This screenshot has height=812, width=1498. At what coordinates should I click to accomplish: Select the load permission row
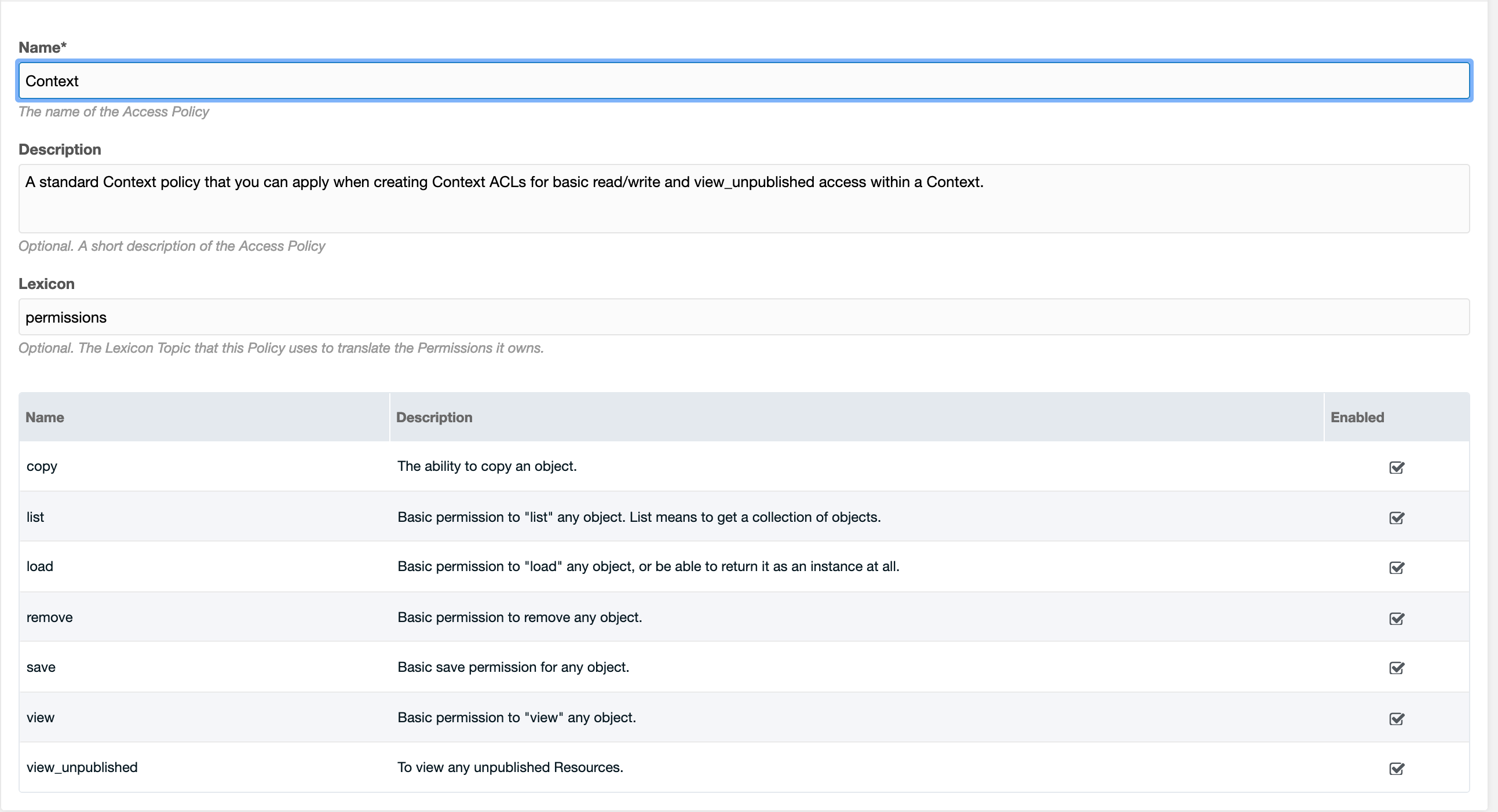pyautogui.click(x=640, y=566)
